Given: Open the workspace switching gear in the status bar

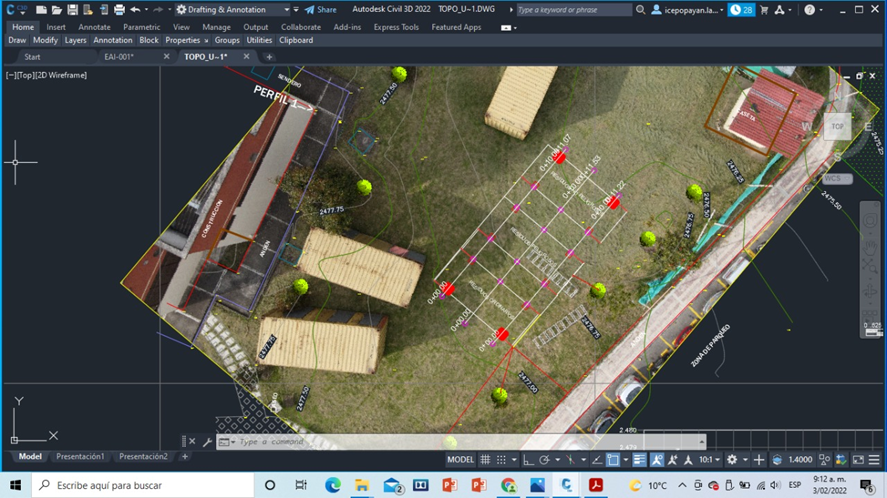Looking at the screenshot, I should (x=732, y=460).
